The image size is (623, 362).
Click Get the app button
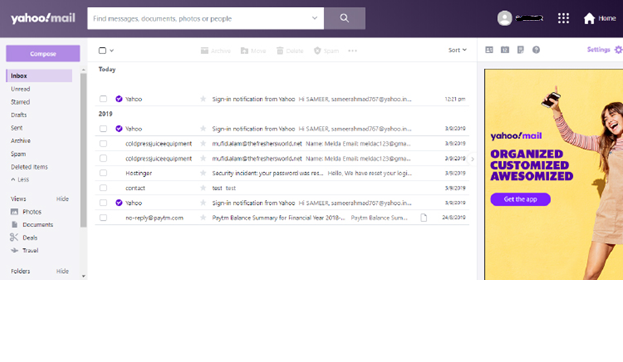pos(520,199)
